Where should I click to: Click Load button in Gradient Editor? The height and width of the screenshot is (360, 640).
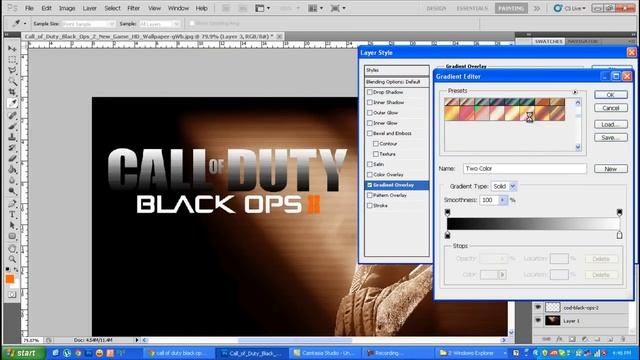[x=611, y=124]
